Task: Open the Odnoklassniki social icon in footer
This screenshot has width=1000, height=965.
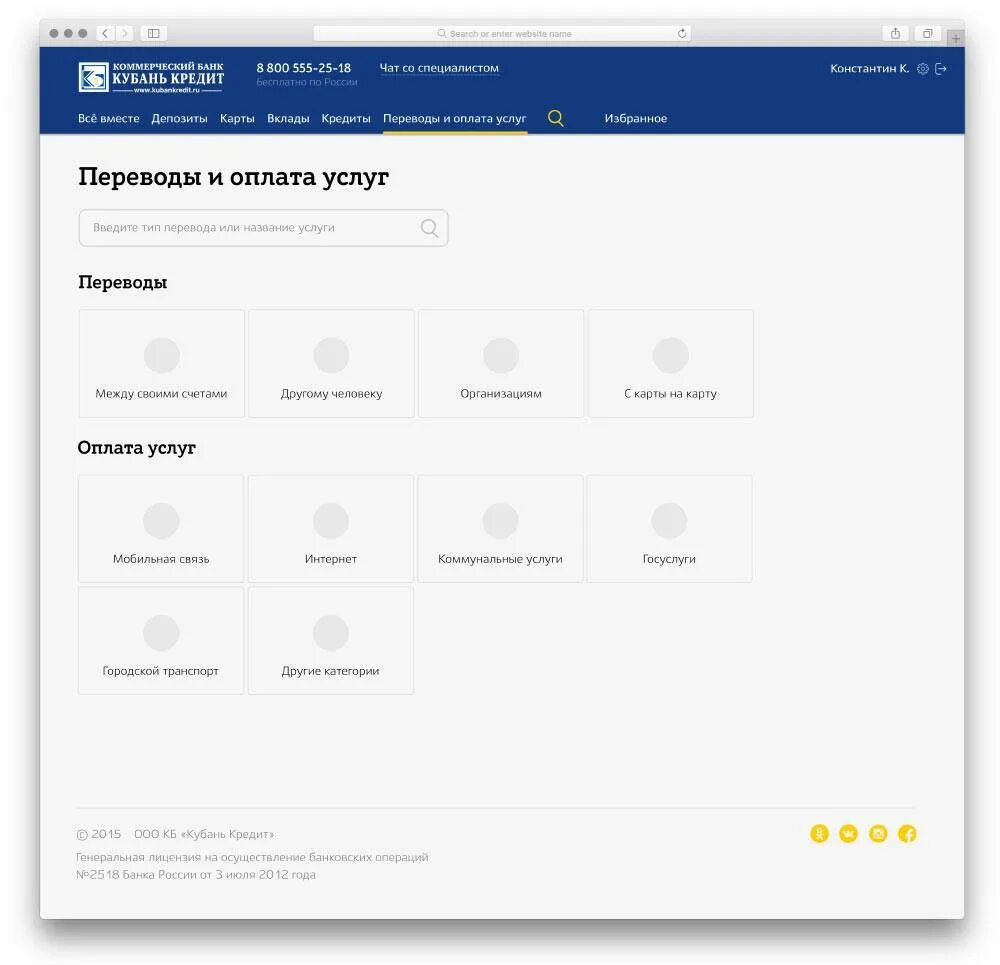Action: [820, 832]
